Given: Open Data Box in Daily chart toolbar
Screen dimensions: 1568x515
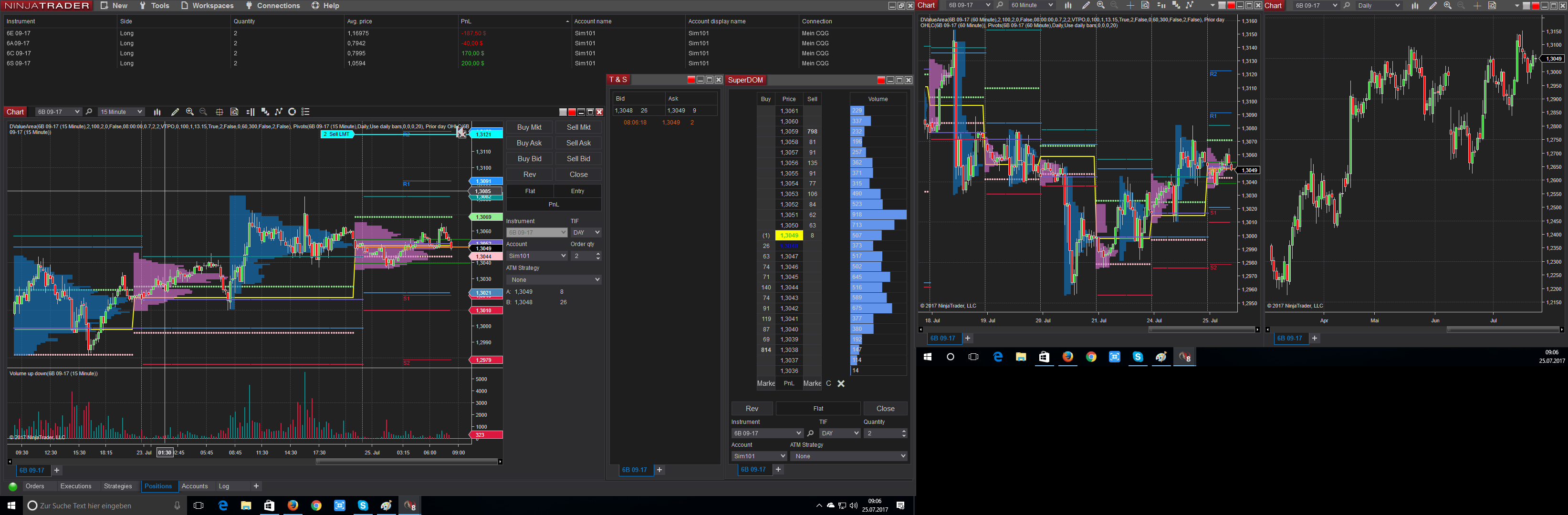Looking at the screenshot, I should click(1492, 5).
